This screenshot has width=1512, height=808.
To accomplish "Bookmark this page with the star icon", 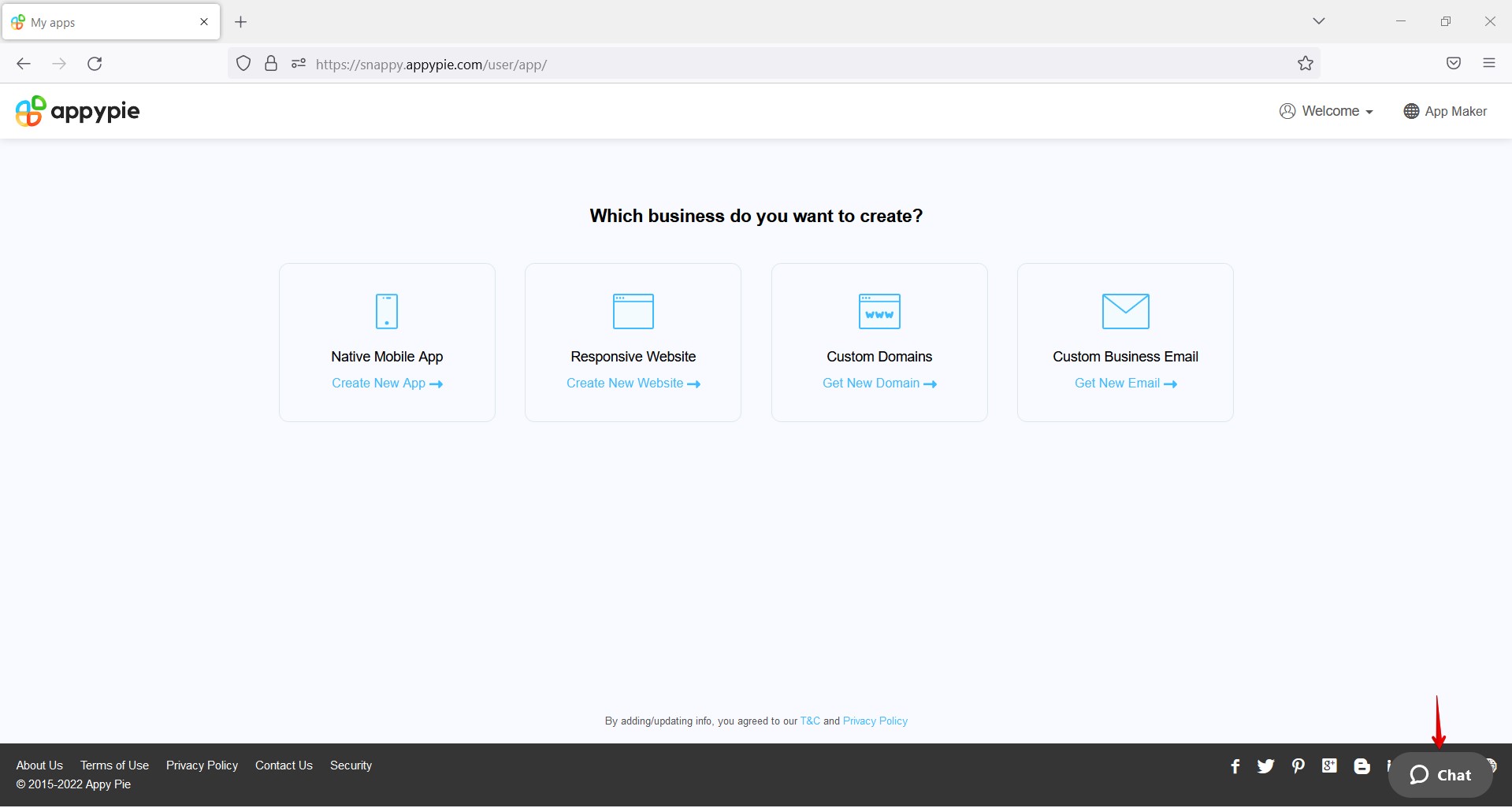I will (1306, 64).
